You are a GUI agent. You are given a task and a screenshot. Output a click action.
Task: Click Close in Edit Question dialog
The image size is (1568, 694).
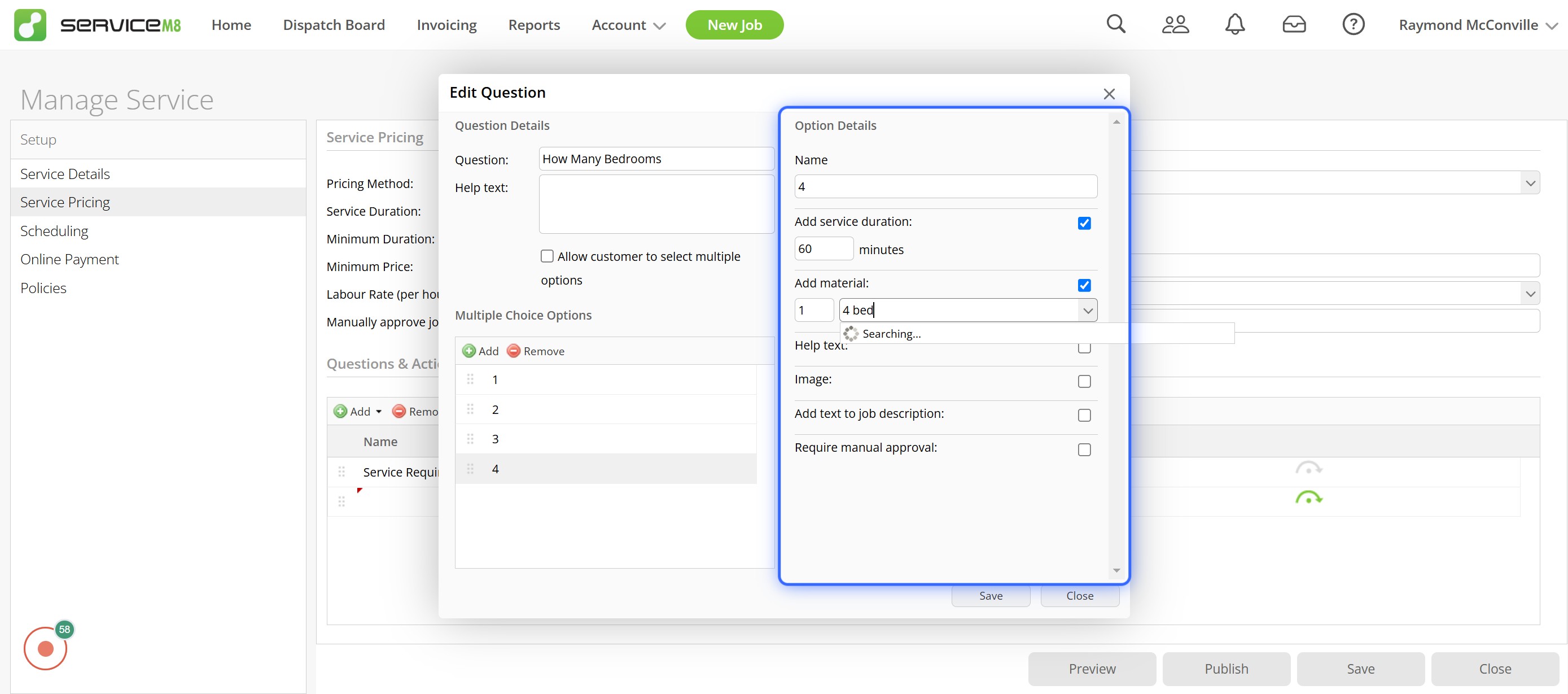1079,596
